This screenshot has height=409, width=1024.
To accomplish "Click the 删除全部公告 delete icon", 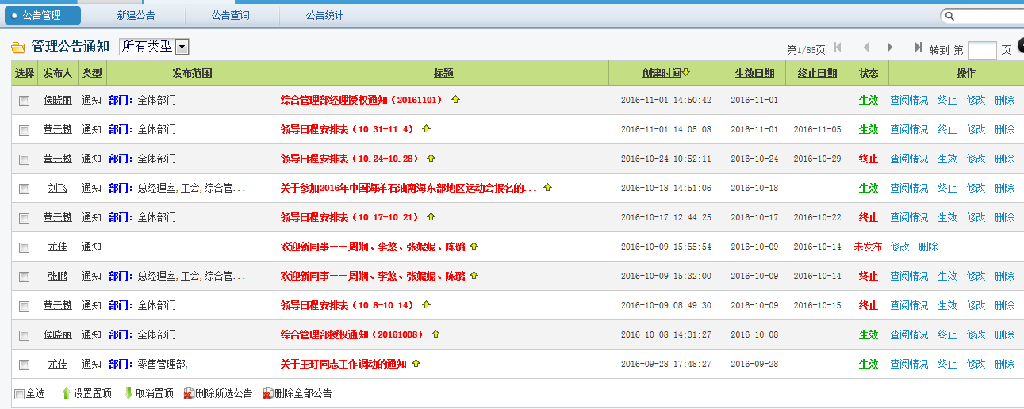I will tap(267, 394).
